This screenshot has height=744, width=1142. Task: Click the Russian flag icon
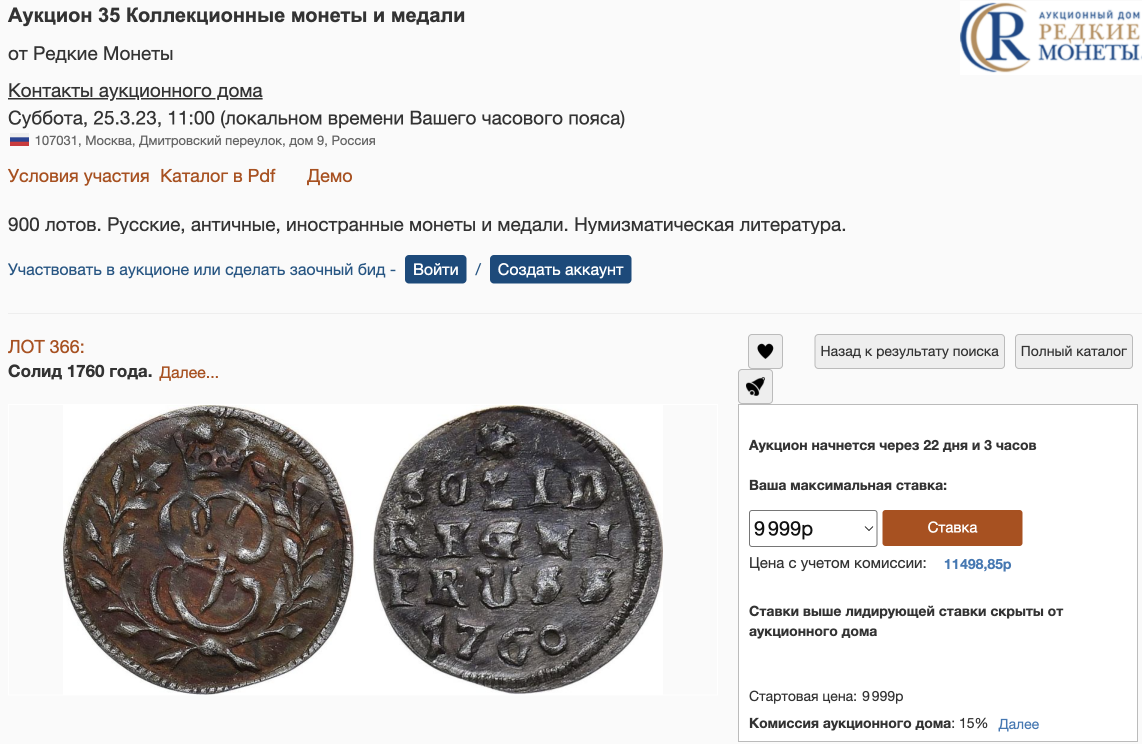[19, 141]
